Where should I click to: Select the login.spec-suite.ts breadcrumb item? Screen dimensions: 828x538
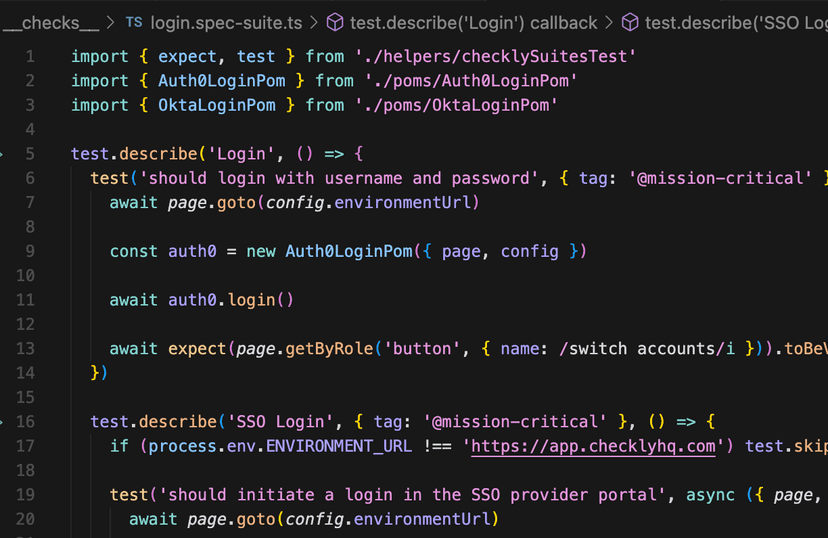point(227,22)
